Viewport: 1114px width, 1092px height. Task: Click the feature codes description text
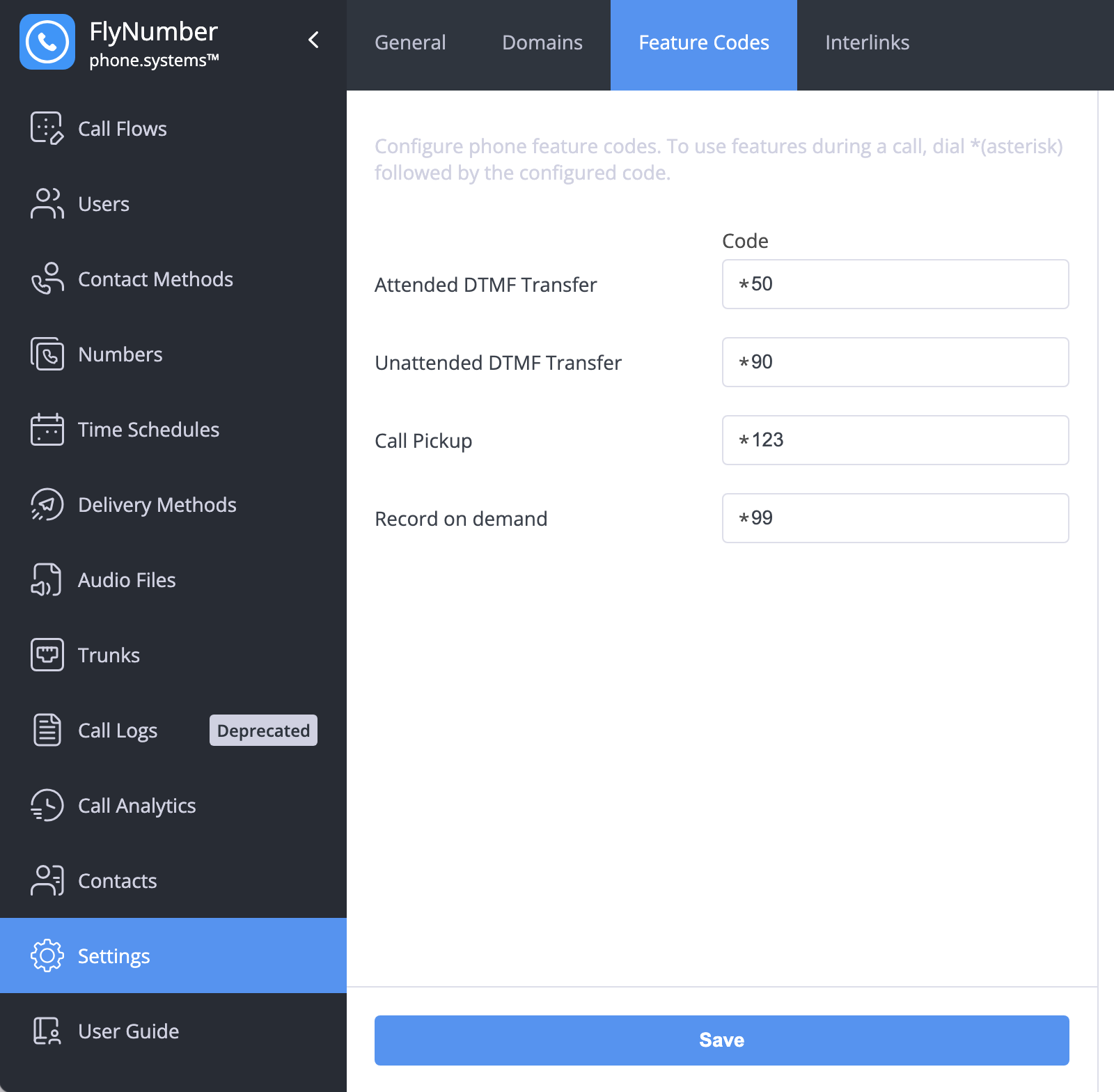pyautogui.click(x=719, y=159)
